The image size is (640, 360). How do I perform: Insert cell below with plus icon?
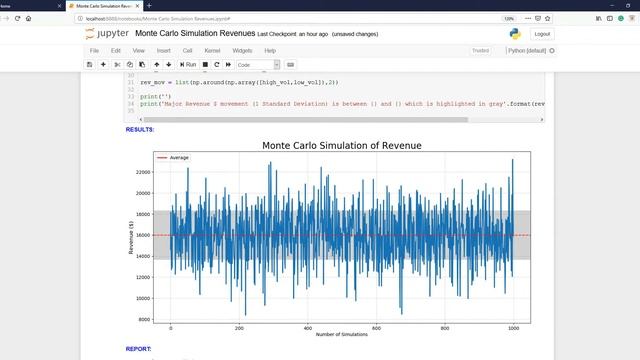coord(103,64)
